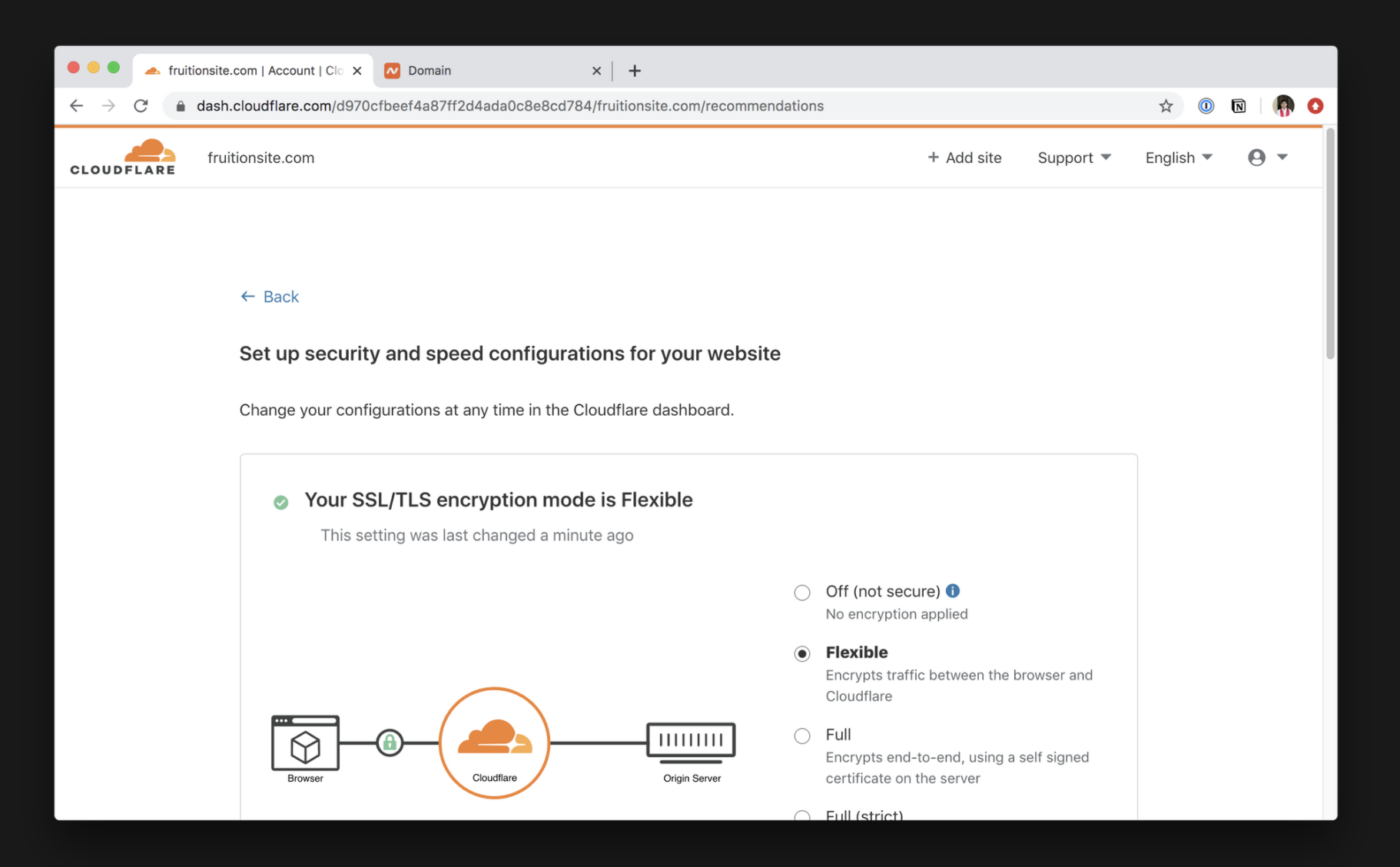This screenshot has width=1400, height=867.
Task: Select the Flexible encryption radio option
Action: (x=802, y=653)
